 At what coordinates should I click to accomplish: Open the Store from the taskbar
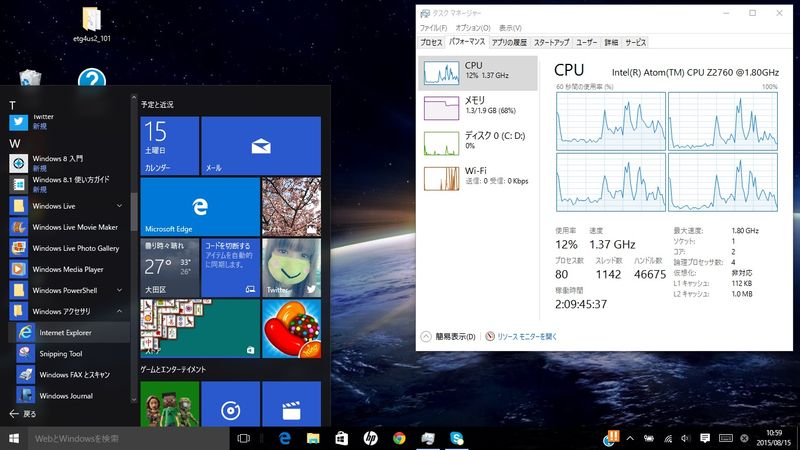click(x=341, y=438)
